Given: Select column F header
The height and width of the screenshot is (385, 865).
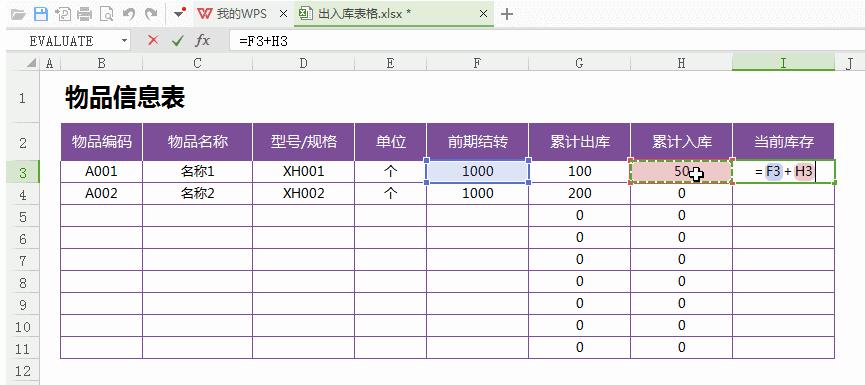Looking at the screenshot, I should (x=477, y=64).
